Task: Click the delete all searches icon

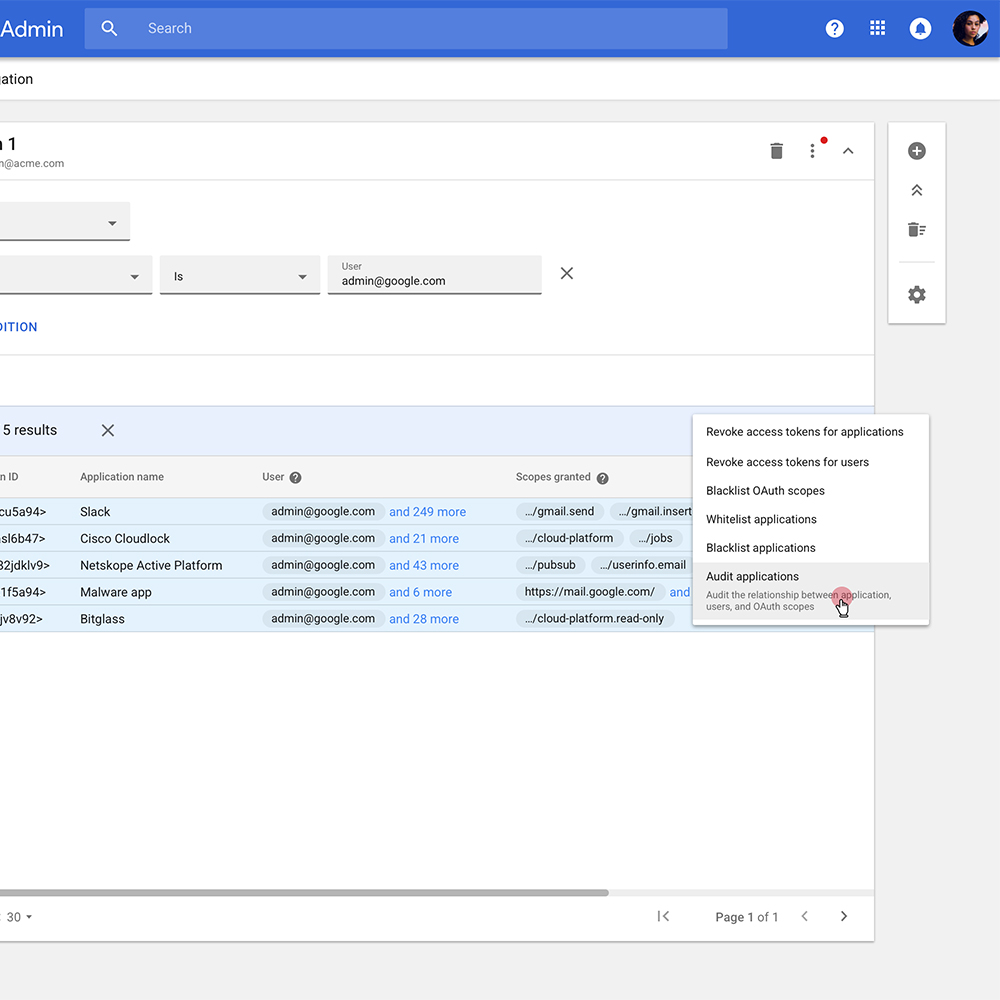Action: [x=916, y=230]
